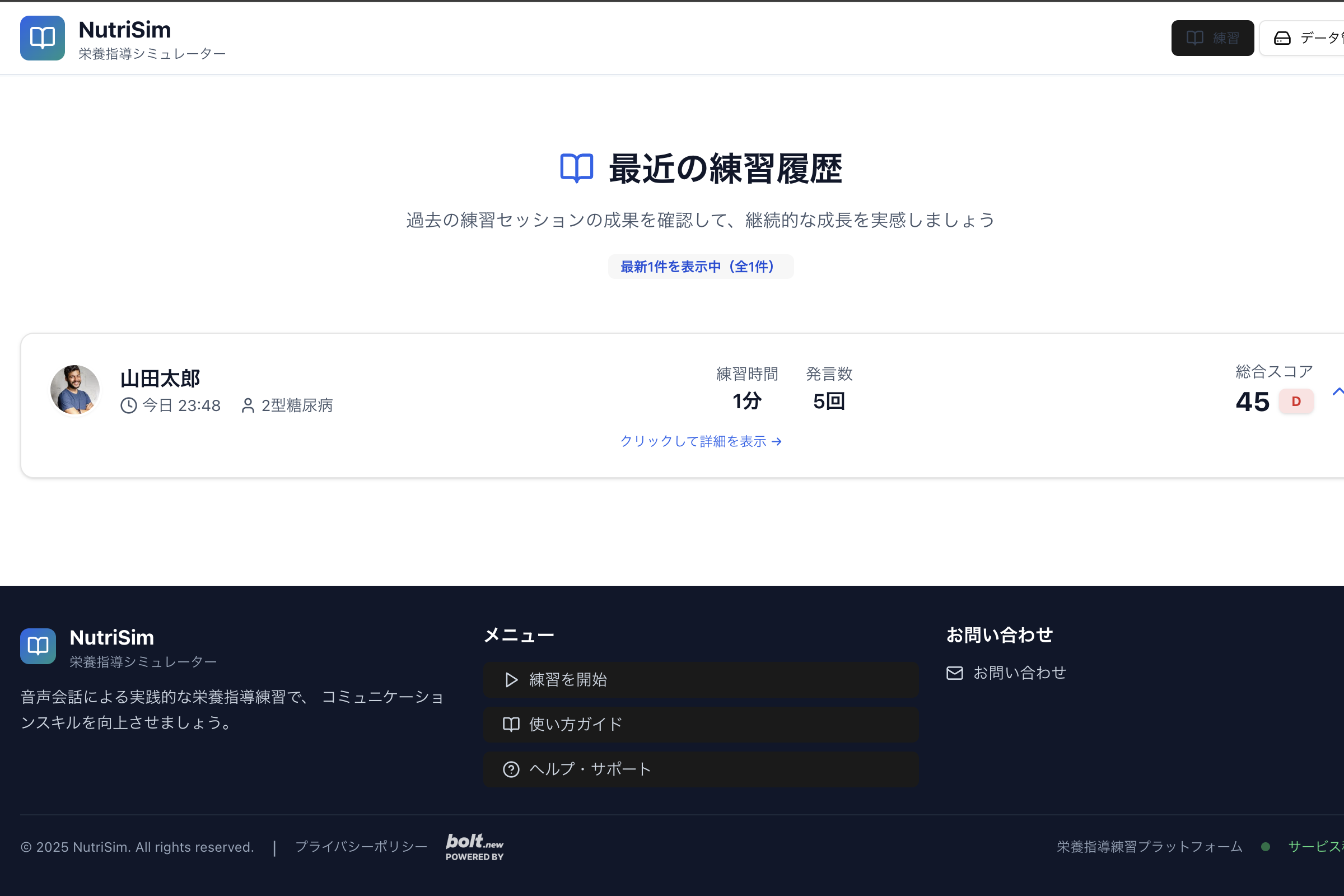This screenshot has height=896, width=1344.
Task: Click the book icon beside 最近の練習履歴 heading
Action: point(576,168)
